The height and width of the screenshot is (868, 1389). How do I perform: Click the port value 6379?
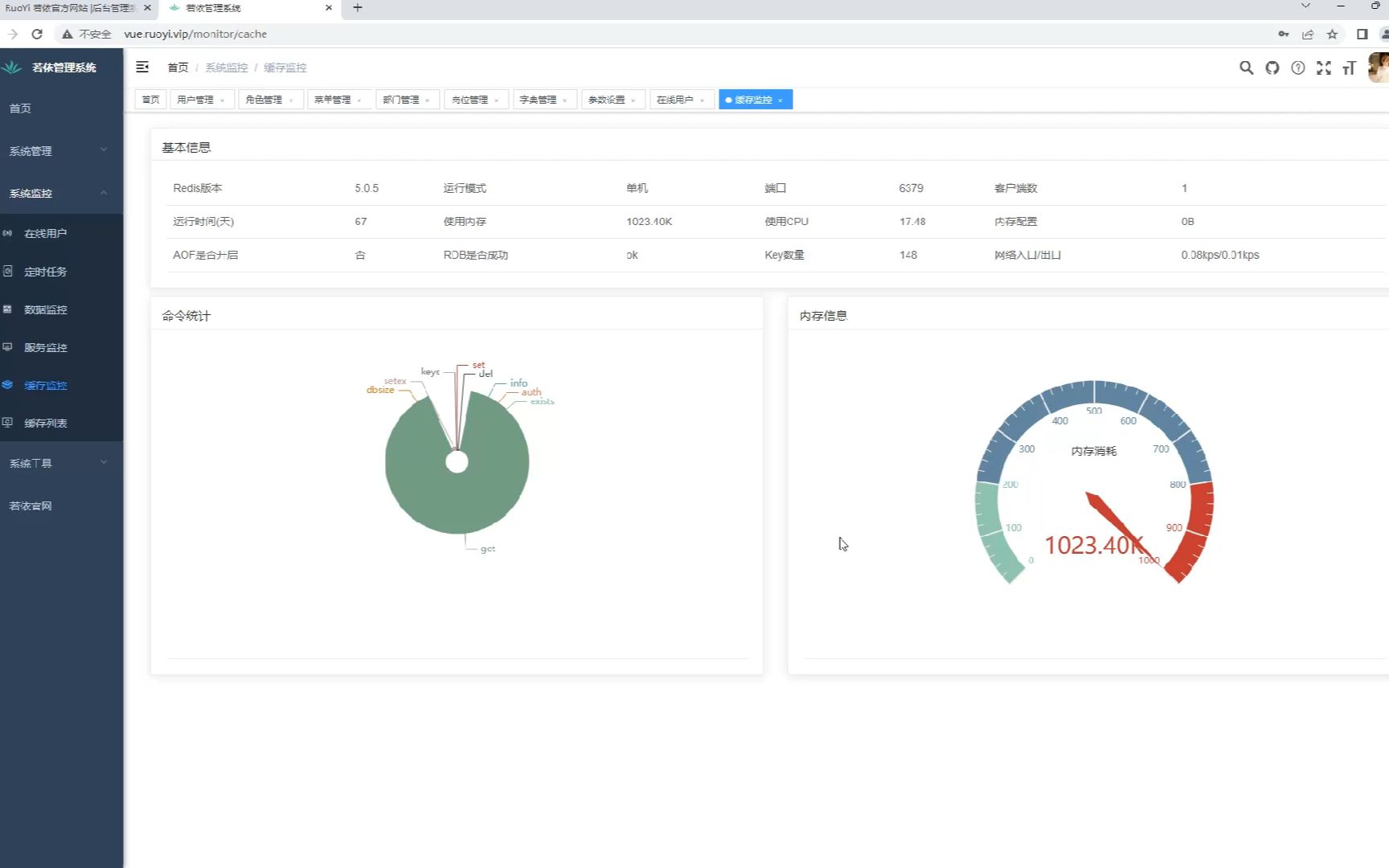[911, 188]
